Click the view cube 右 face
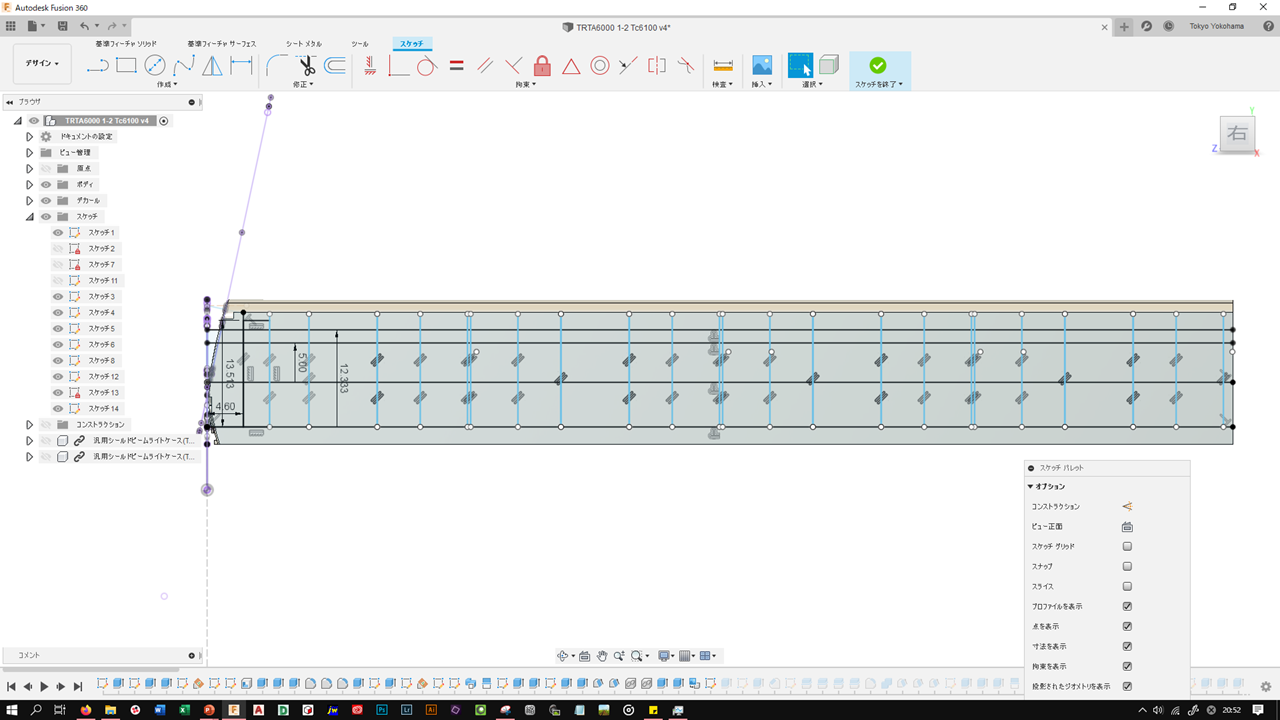 (1238, 134)
